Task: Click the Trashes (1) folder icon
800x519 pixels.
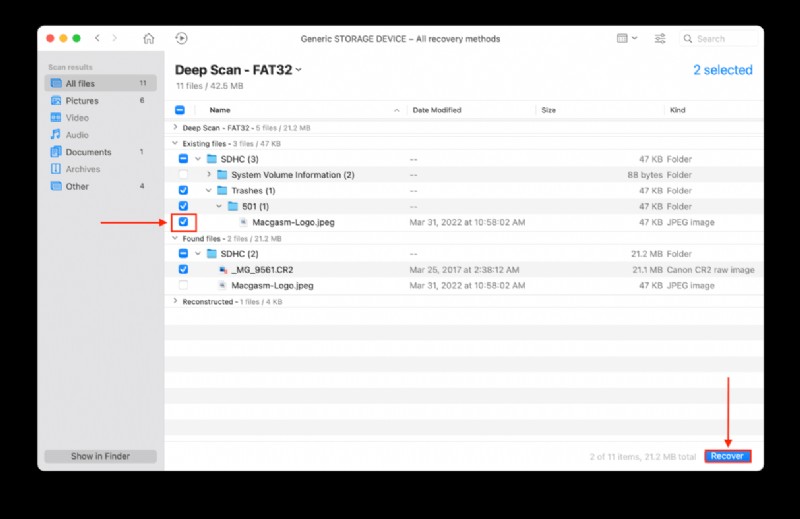Action: (222, 190)
